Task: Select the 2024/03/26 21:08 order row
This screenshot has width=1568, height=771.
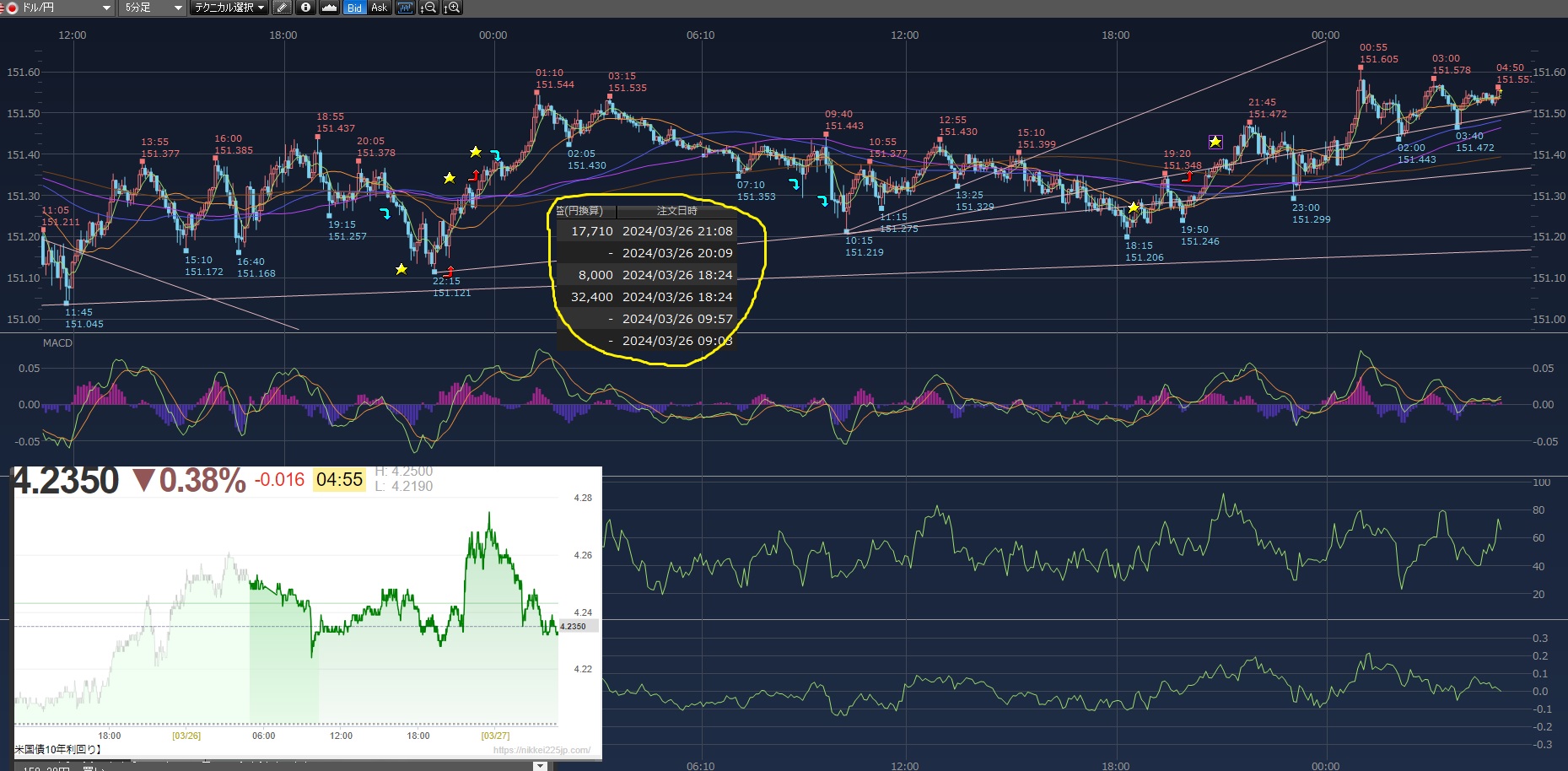Action: click(x=646, y=231)
